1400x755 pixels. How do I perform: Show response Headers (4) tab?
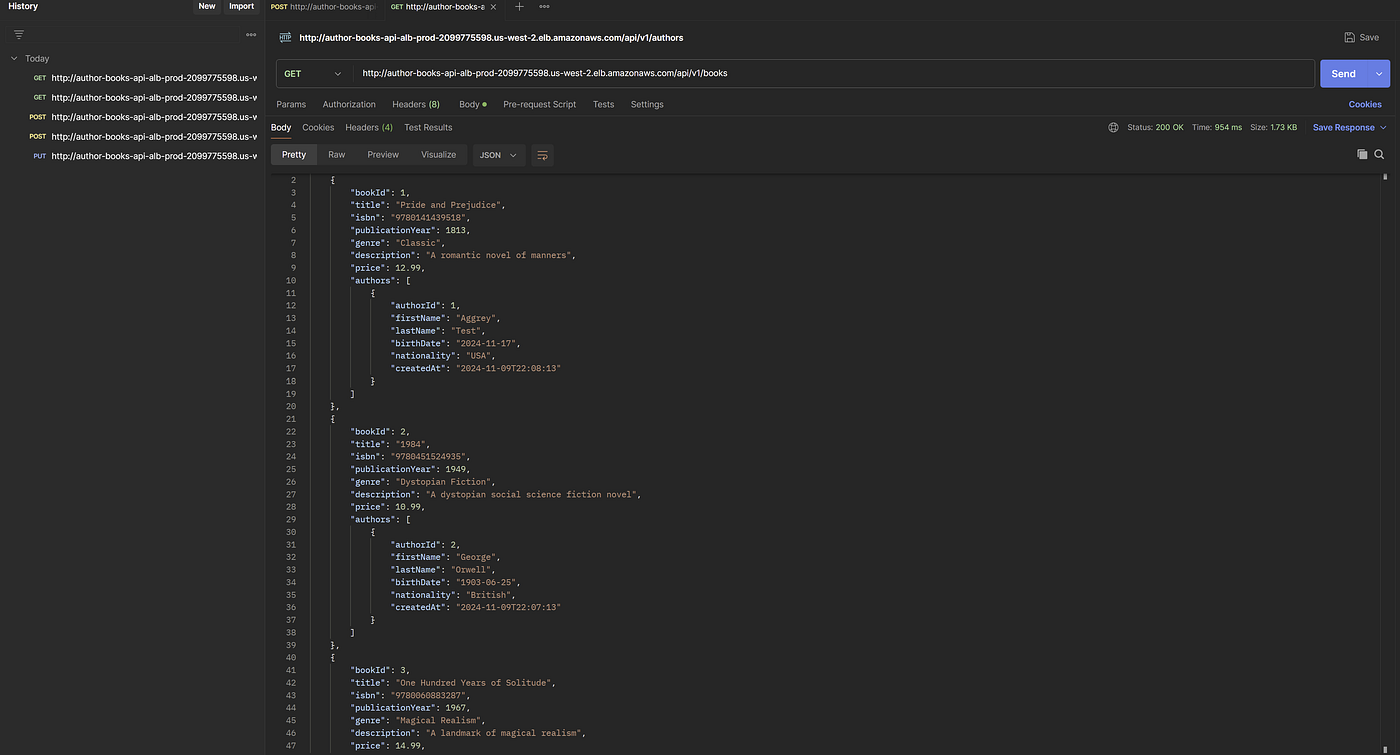coord(369,128)
